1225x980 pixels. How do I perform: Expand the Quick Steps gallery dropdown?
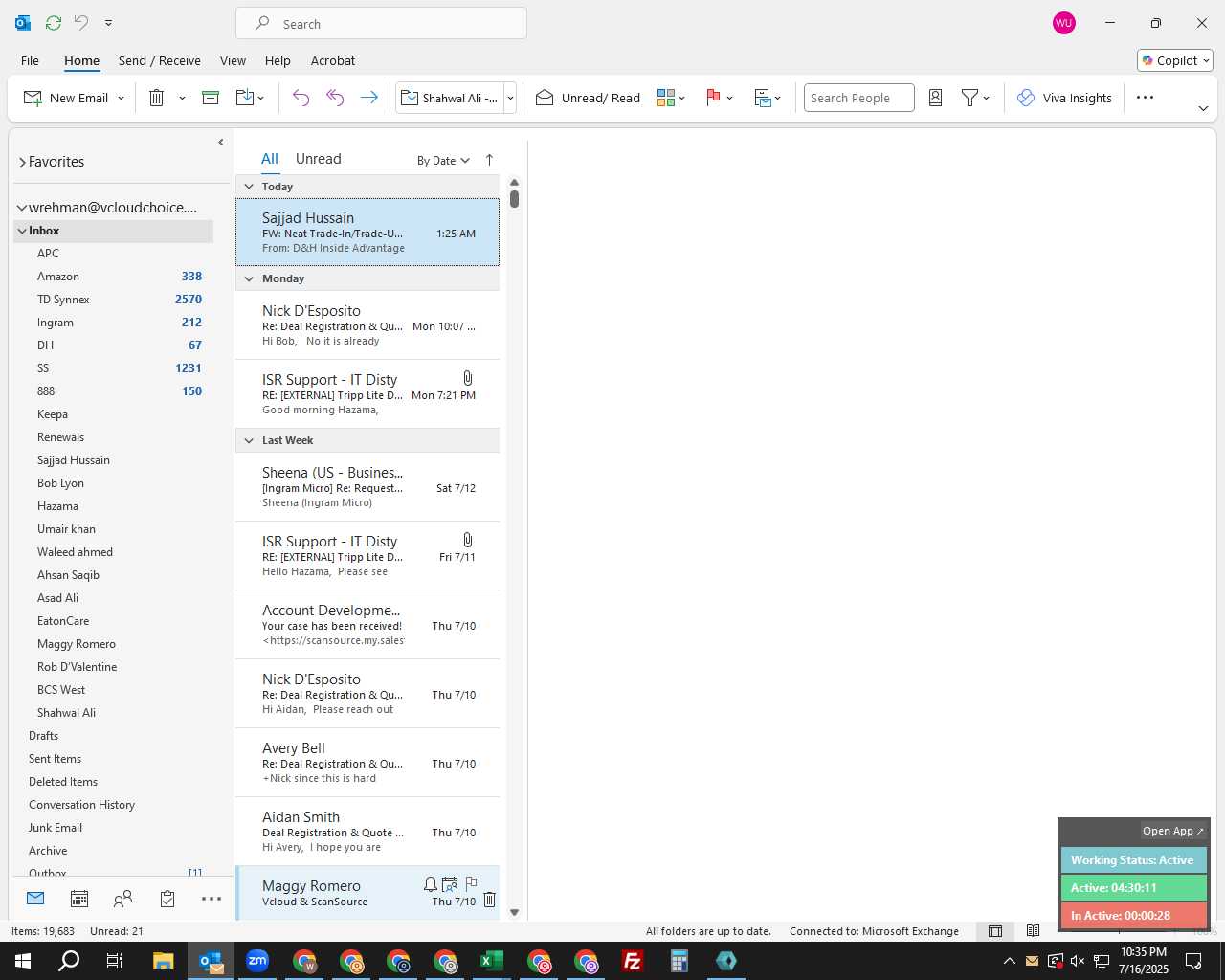(x=510, y=98)
